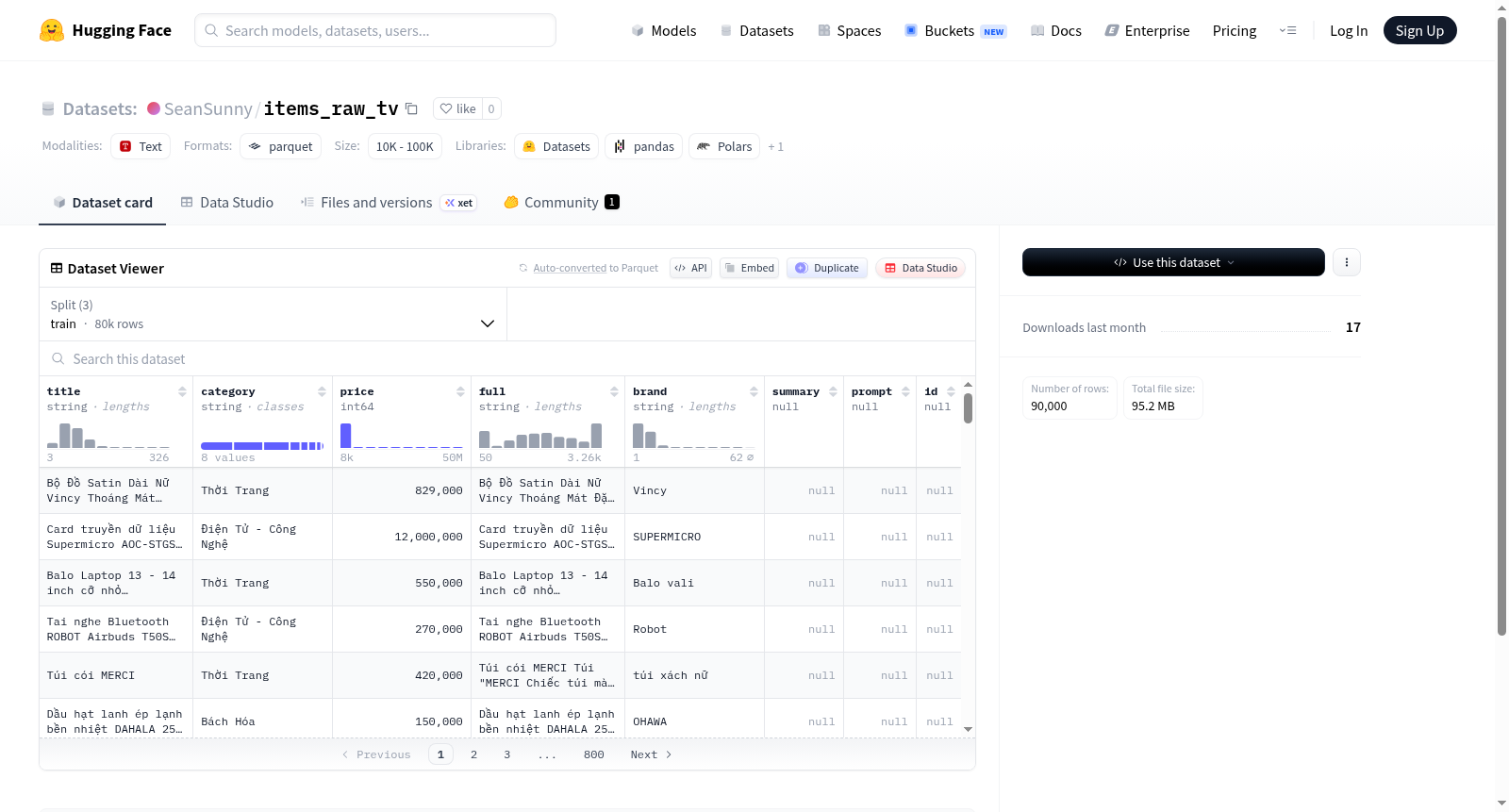1509x812 pixels.
Task: Sort the brand column
Action: click(754, 391)
